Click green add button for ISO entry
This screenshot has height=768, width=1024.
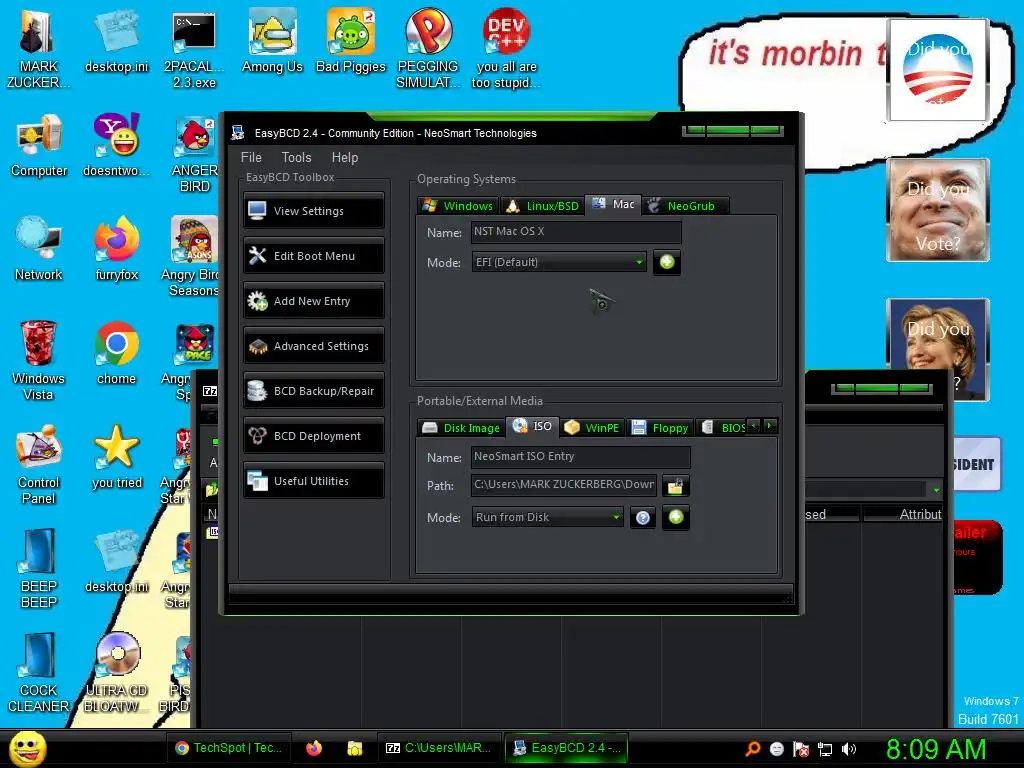click(x=676, y=517)
